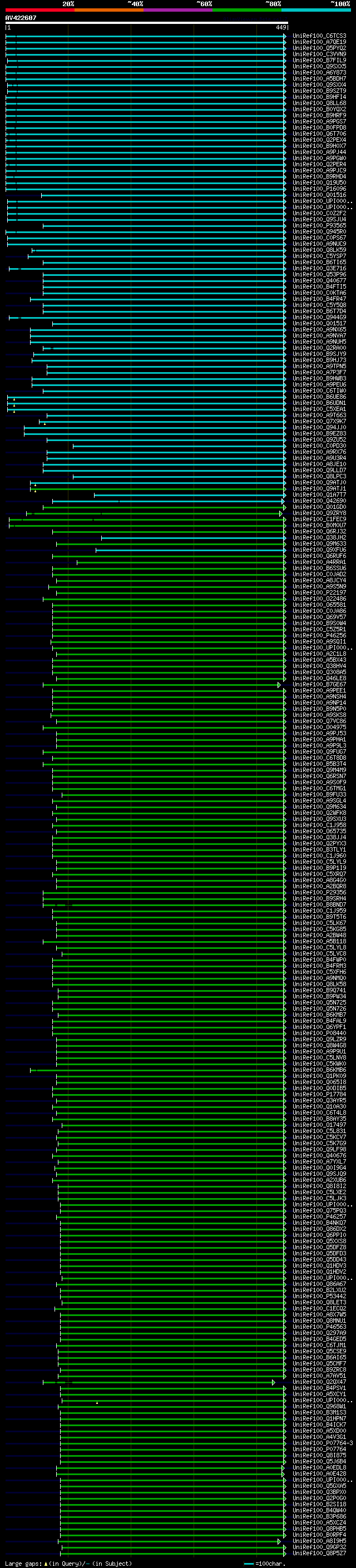
Task: Open the UniRef100_A4RRA1 entry
Action: 319,562
